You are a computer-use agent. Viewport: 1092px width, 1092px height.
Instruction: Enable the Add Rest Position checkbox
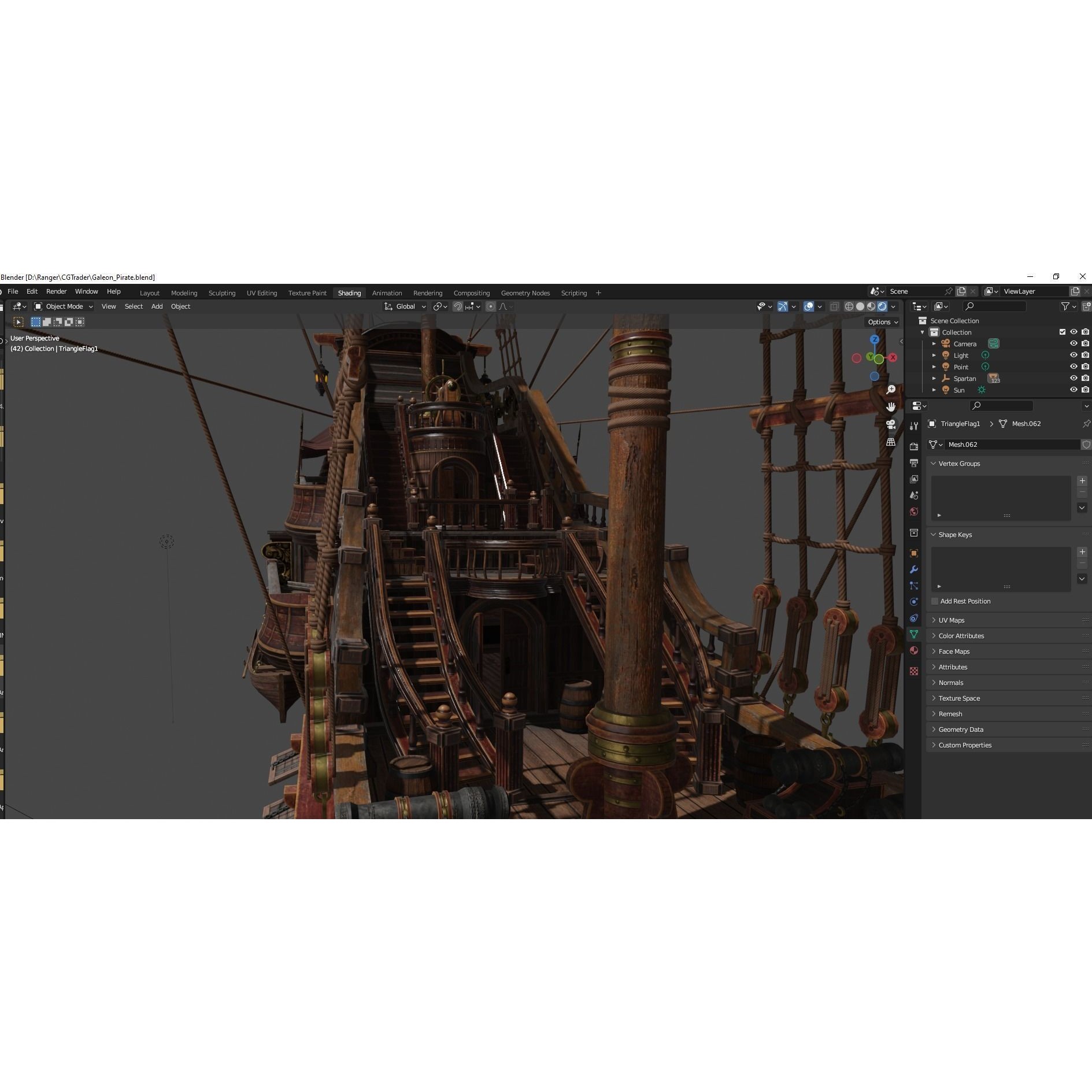935,601
